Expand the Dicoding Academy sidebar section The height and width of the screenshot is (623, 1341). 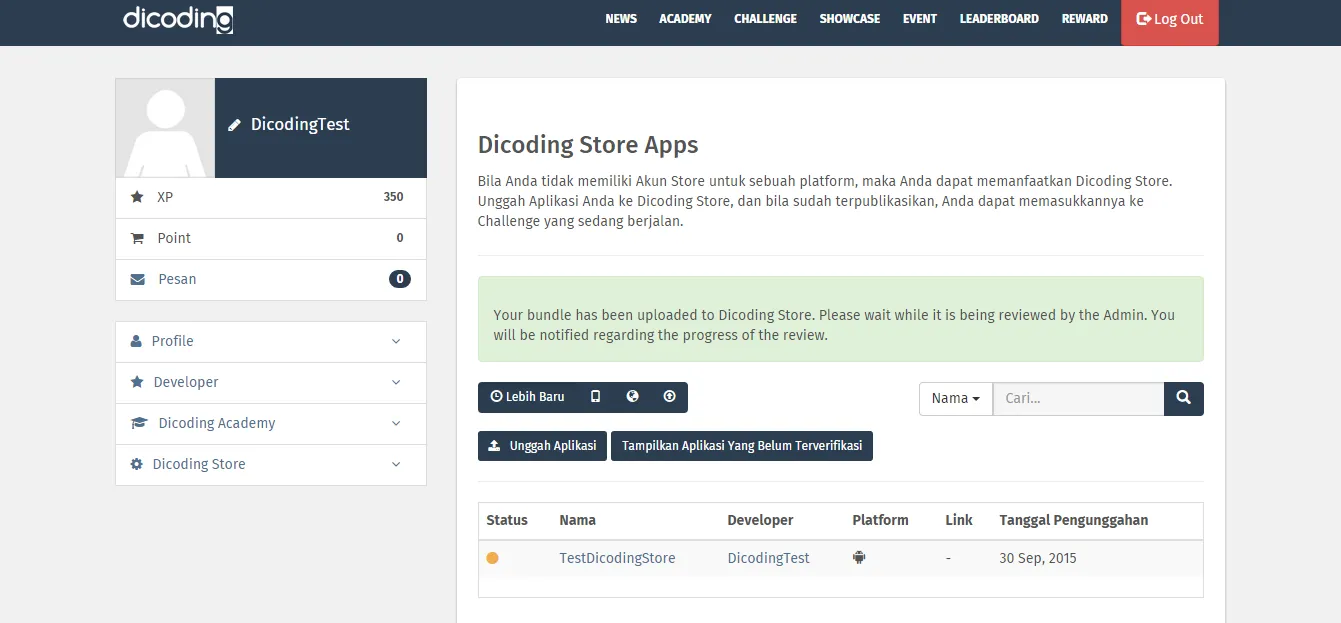270,423
